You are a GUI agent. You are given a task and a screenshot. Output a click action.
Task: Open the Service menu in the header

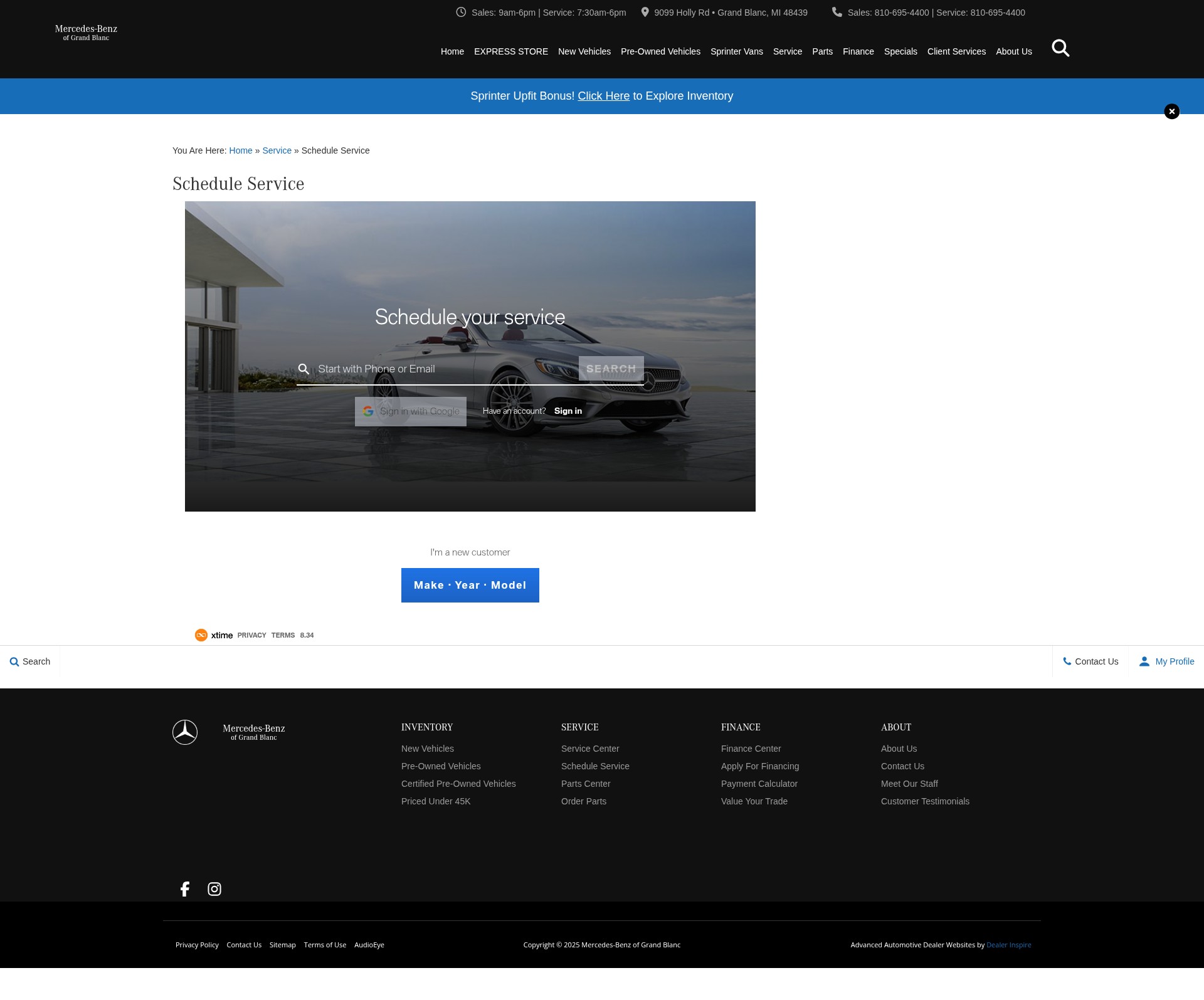tap(788, 51)
